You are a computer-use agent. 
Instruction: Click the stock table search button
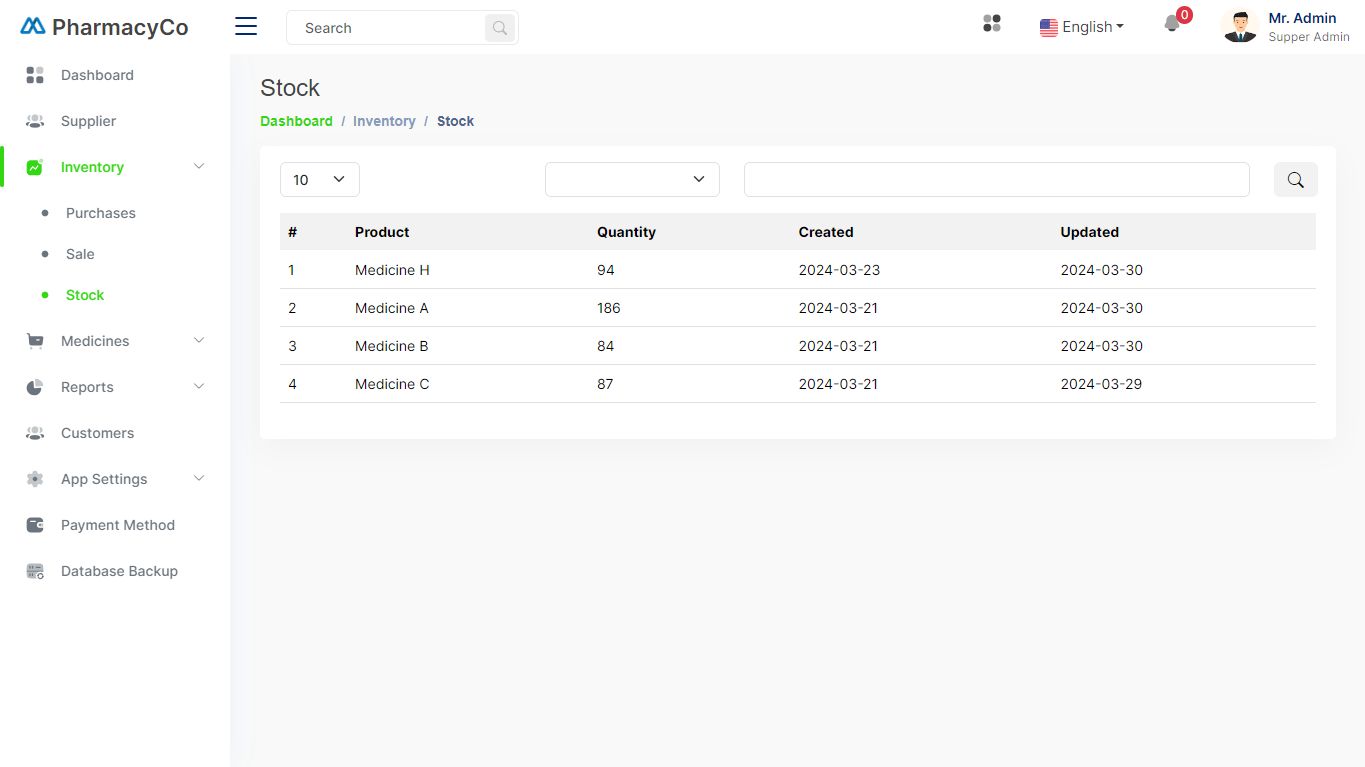[x=1295, y=180]
